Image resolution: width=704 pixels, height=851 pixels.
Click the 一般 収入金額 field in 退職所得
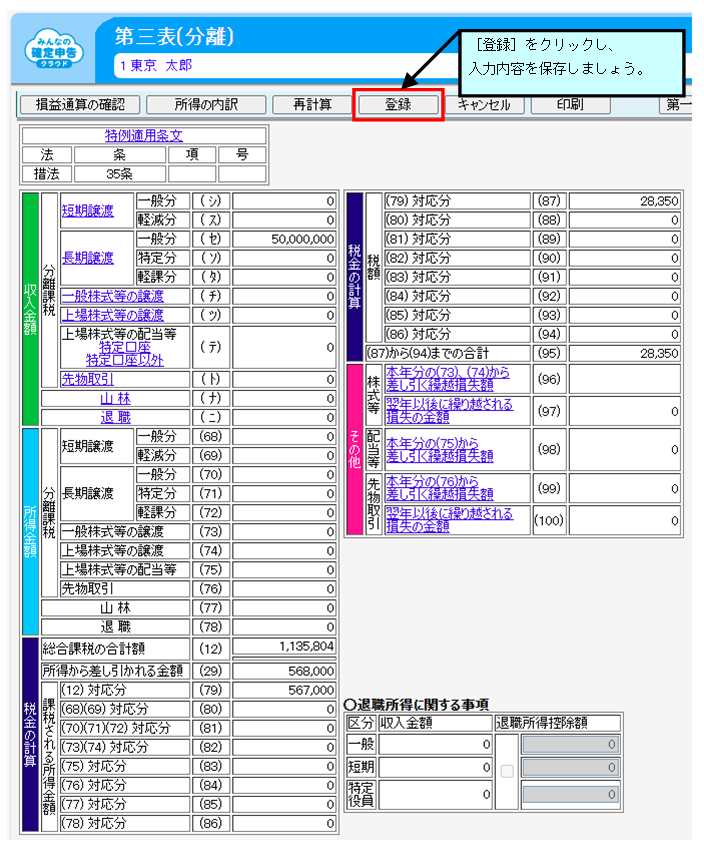tap(435, 744)
